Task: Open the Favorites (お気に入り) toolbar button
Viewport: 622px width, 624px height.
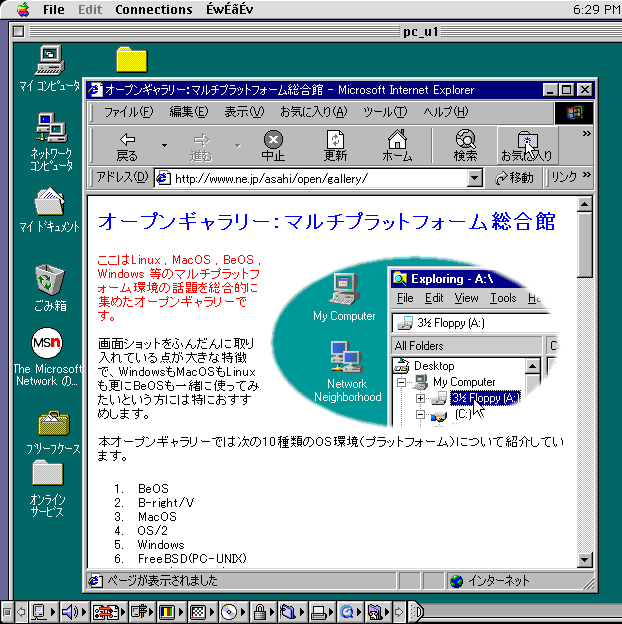Action: point(527,146)
